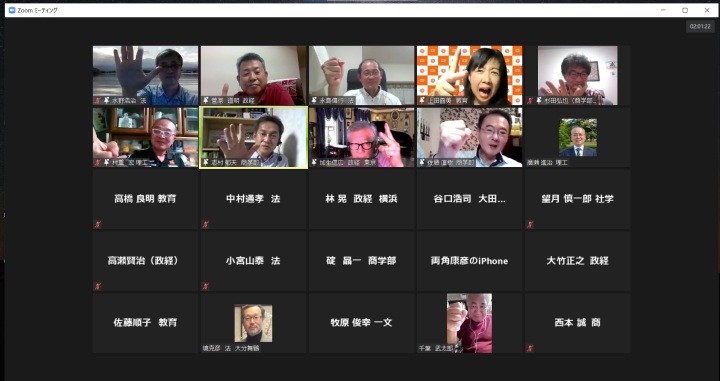Click profile photo of 境克彦 法 大分舞鶴
Viewport: 720px width, 381px height.
click(x=253, y=323)
